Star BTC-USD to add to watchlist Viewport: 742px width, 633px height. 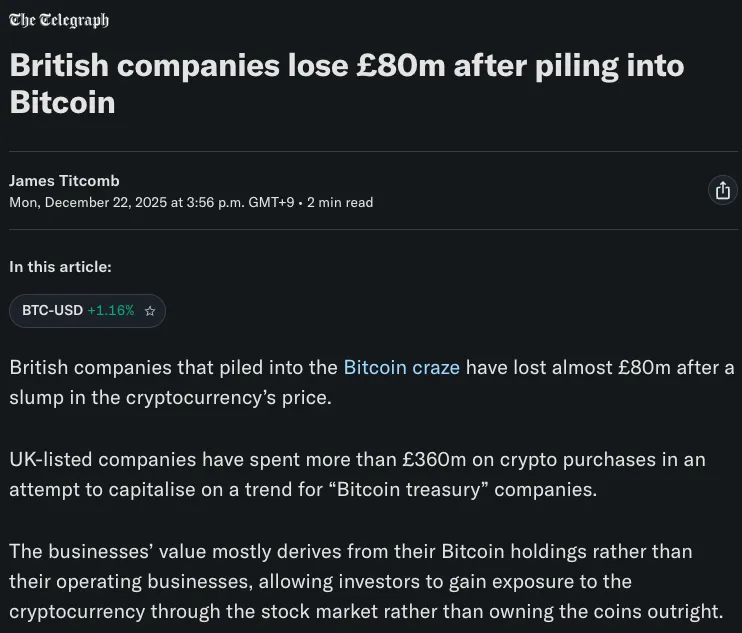(150, 311)
